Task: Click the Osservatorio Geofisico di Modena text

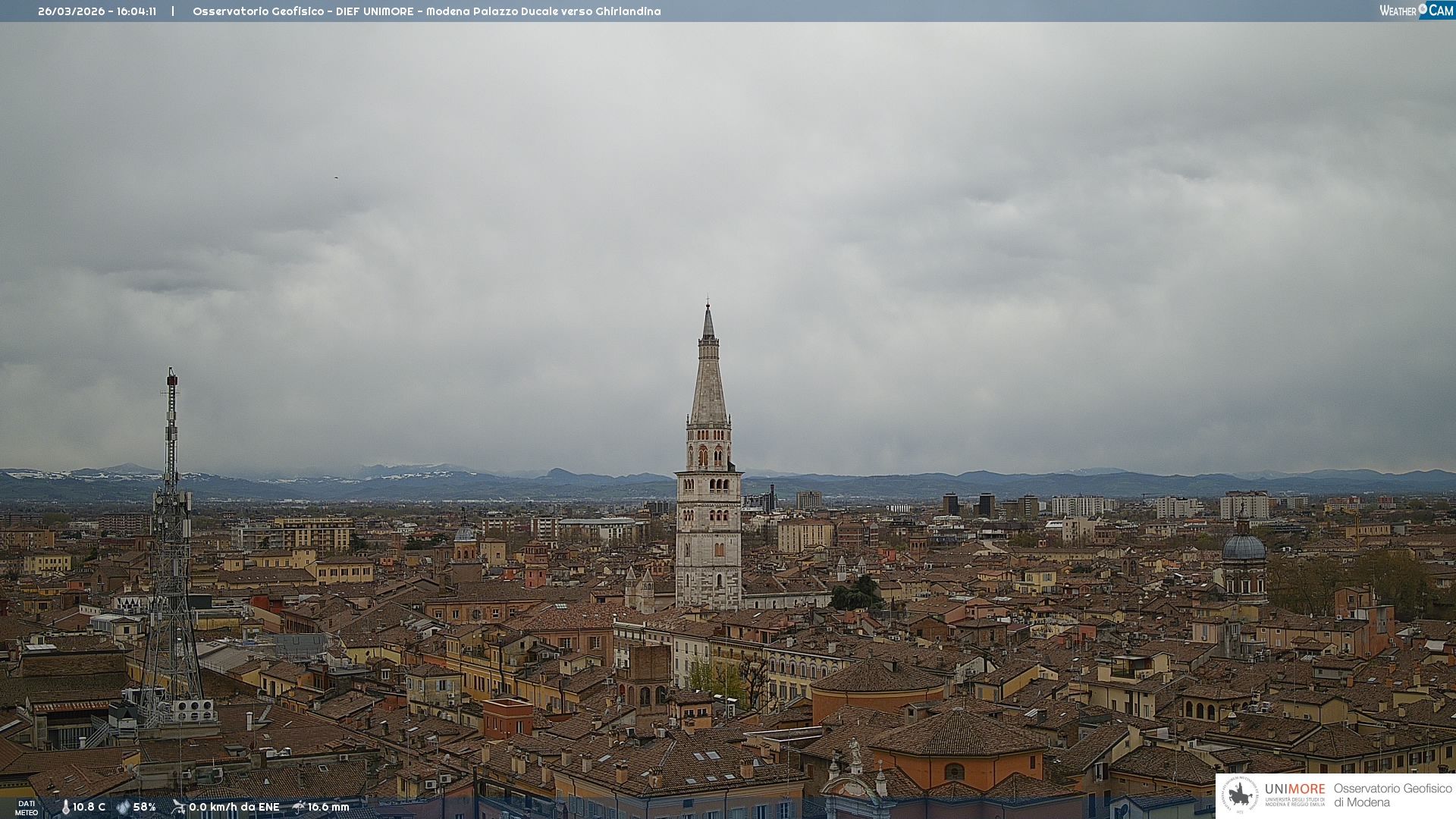Action: [x=1392, y=795]
